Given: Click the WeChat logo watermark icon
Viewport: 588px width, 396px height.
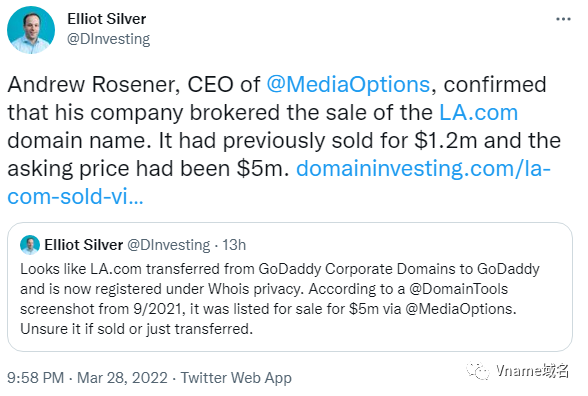Looking at the screenshot, I should [x=478, y=371].
